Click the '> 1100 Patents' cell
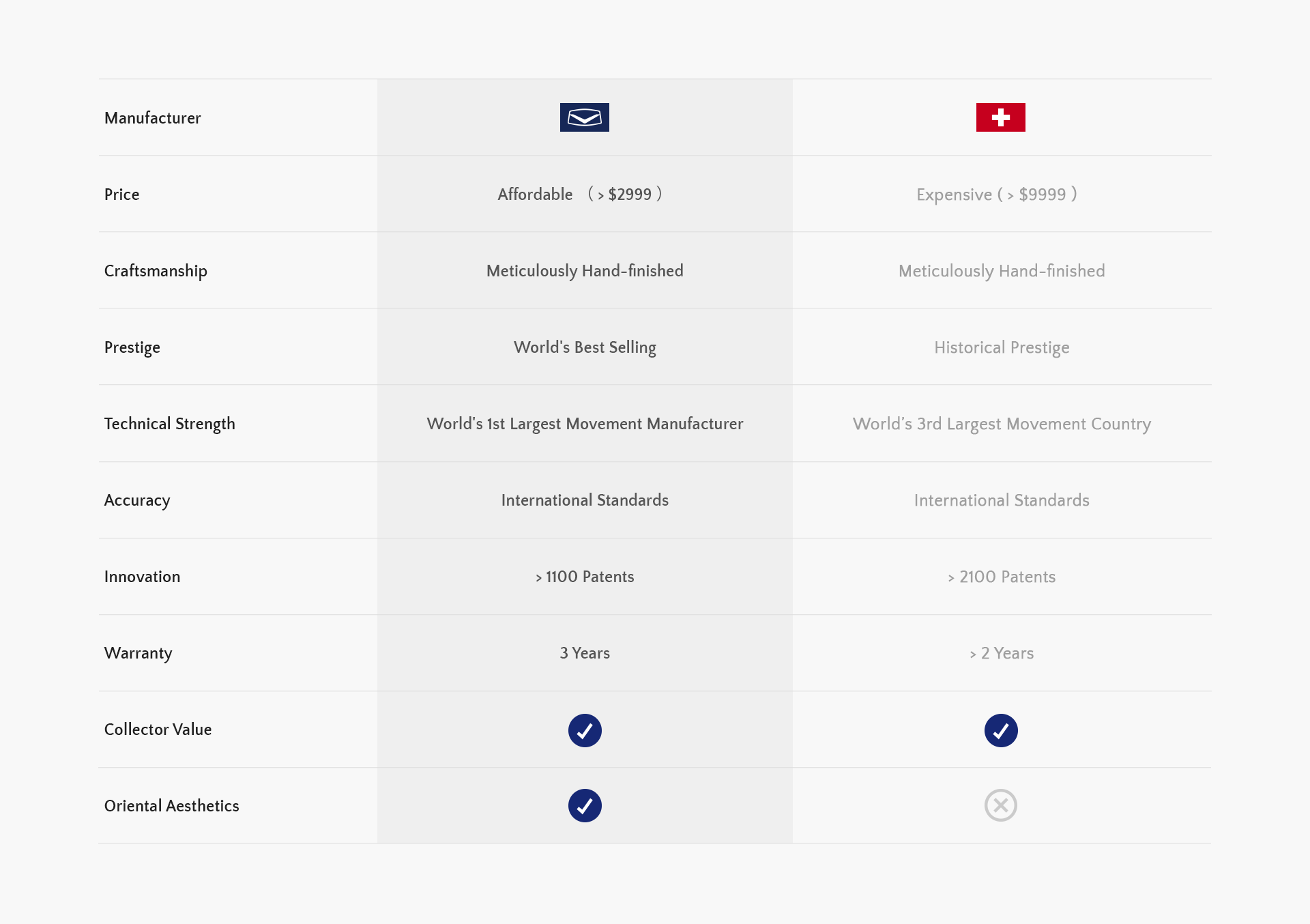 click(x=585, y=577)
